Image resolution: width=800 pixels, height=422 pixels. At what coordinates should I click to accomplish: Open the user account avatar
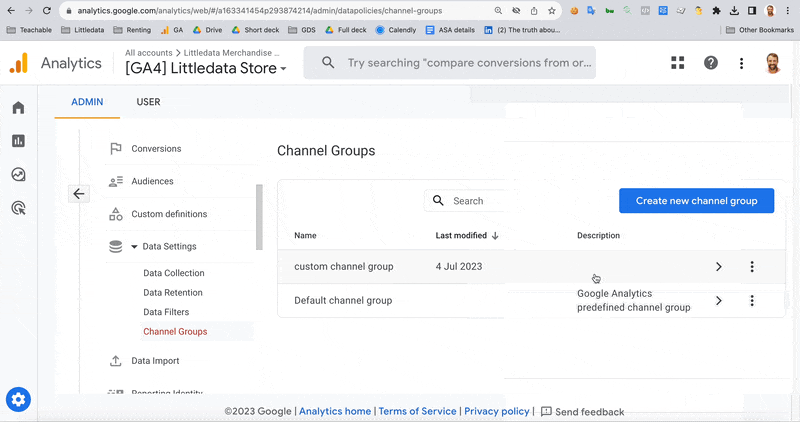coord(773,63)
